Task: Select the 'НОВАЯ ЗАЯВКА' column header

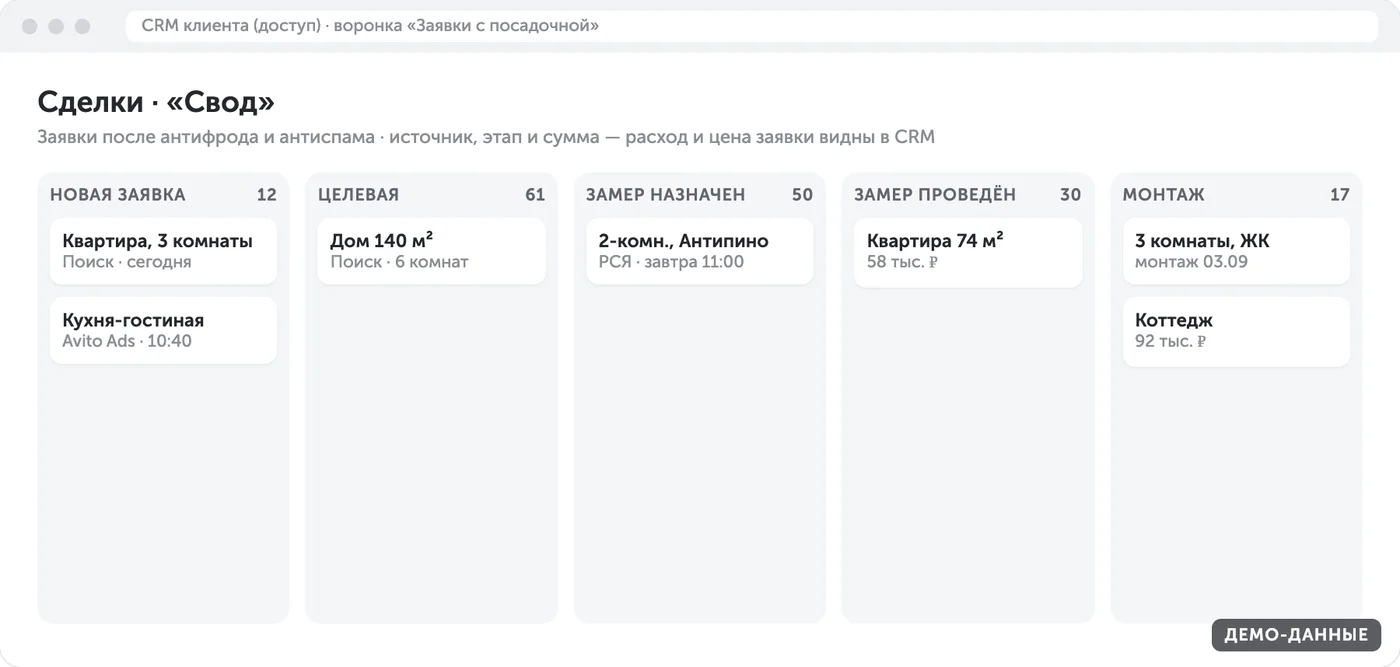Action: coord(118,195)
